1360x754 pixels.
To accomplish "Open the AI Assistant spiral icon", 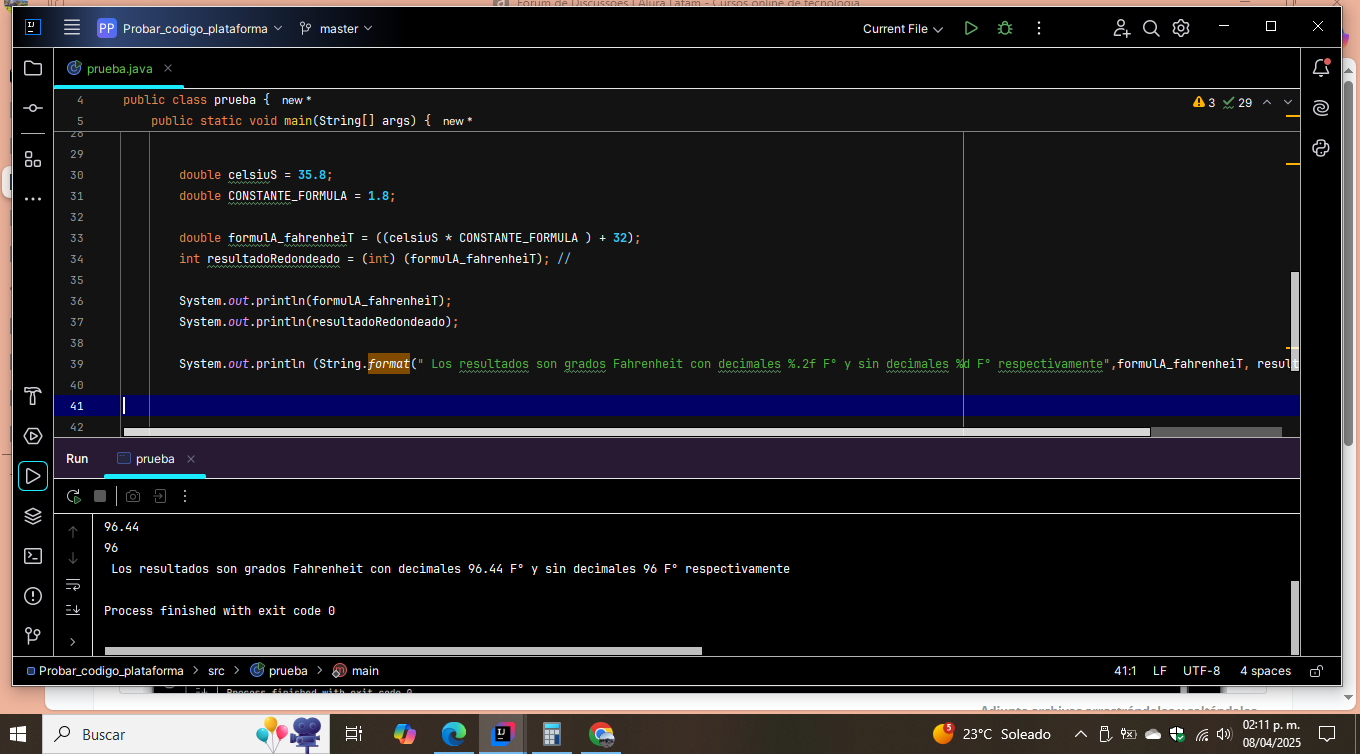I will [1321, 108].
